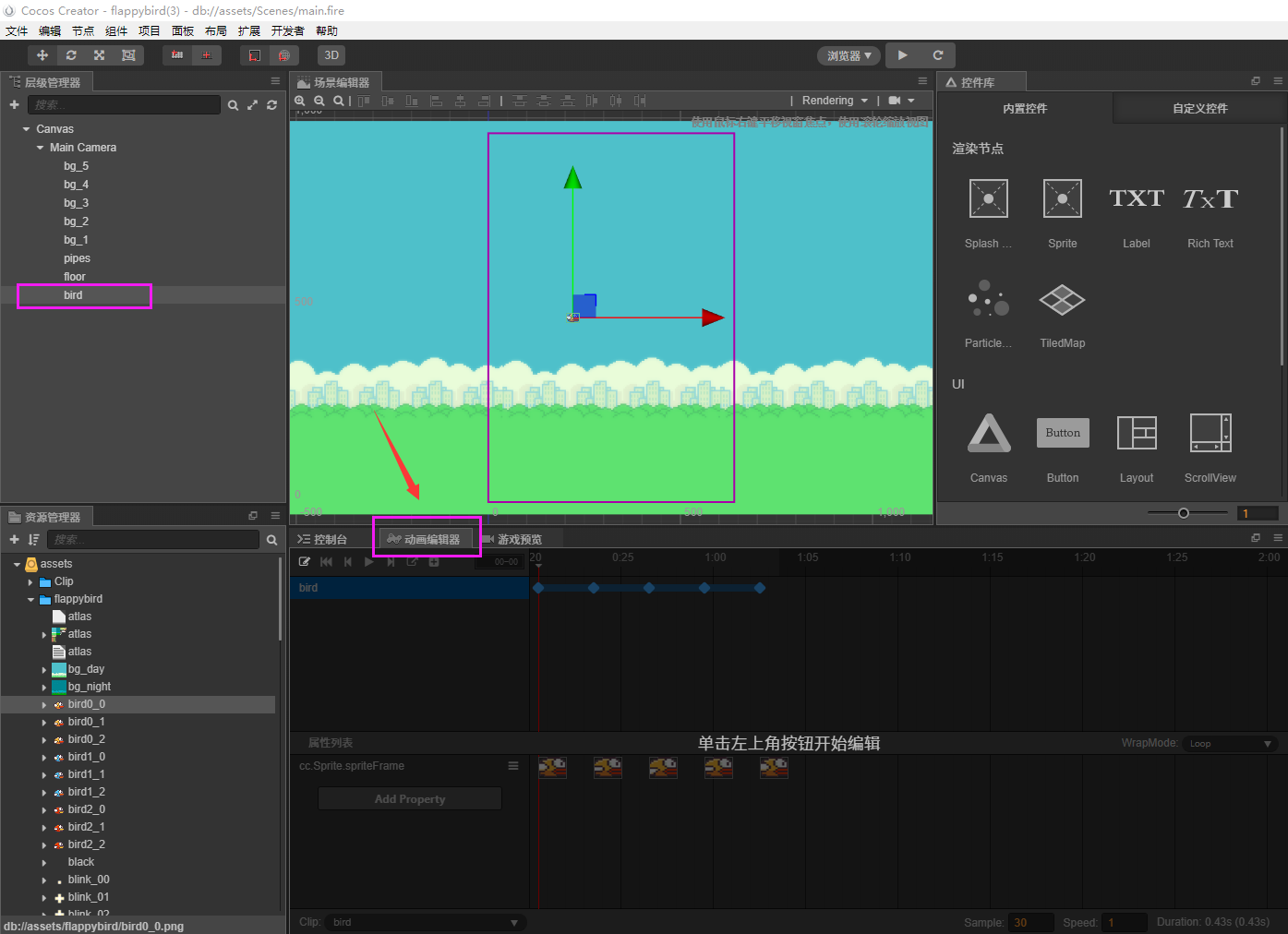Select the floor node in hierarchy
Viewport: 1288px width, 934px height.
click(75, 277)
